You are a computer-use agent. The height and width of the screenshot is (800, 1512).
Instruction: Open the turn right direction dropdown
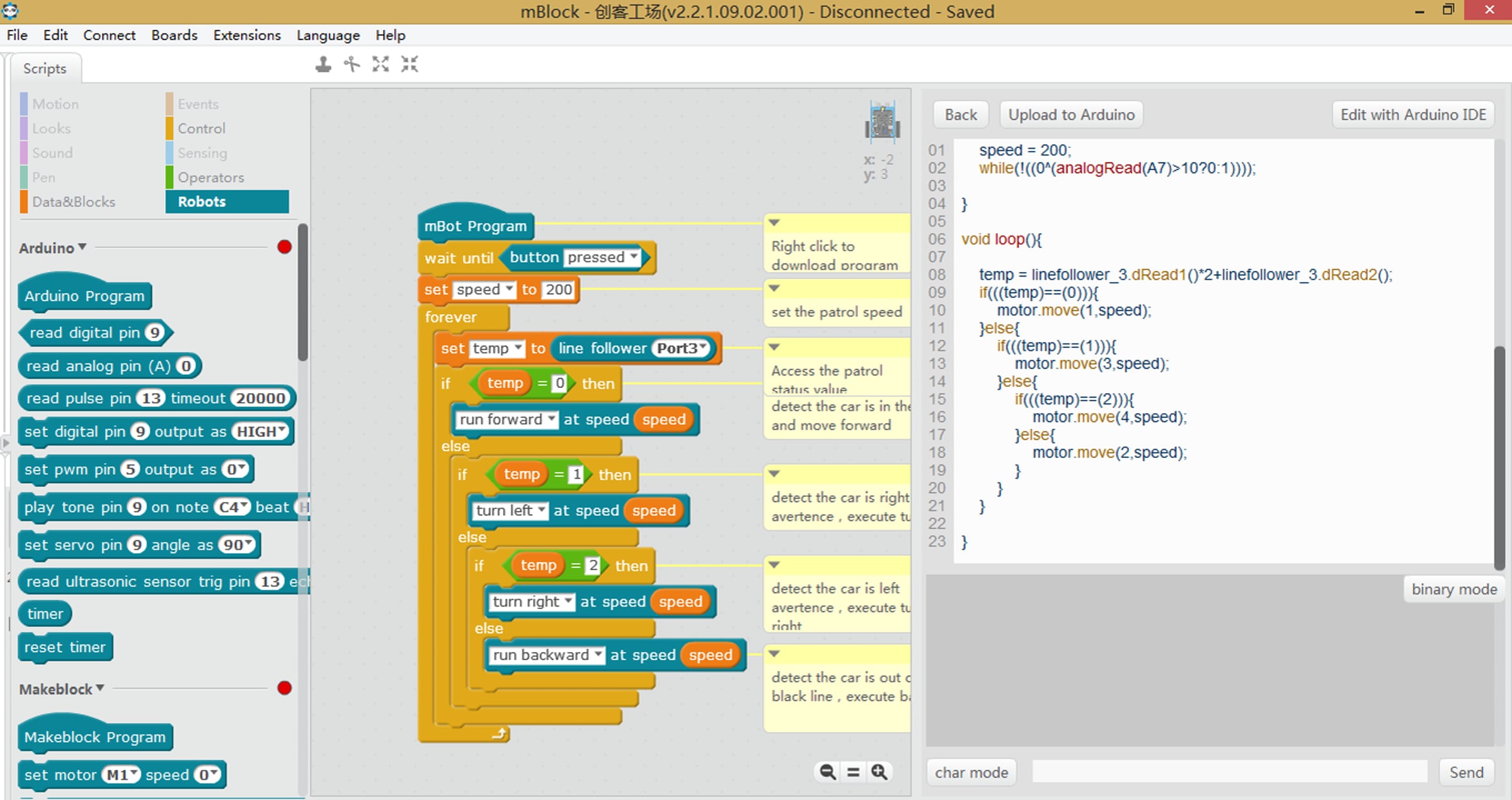(568, 601)
